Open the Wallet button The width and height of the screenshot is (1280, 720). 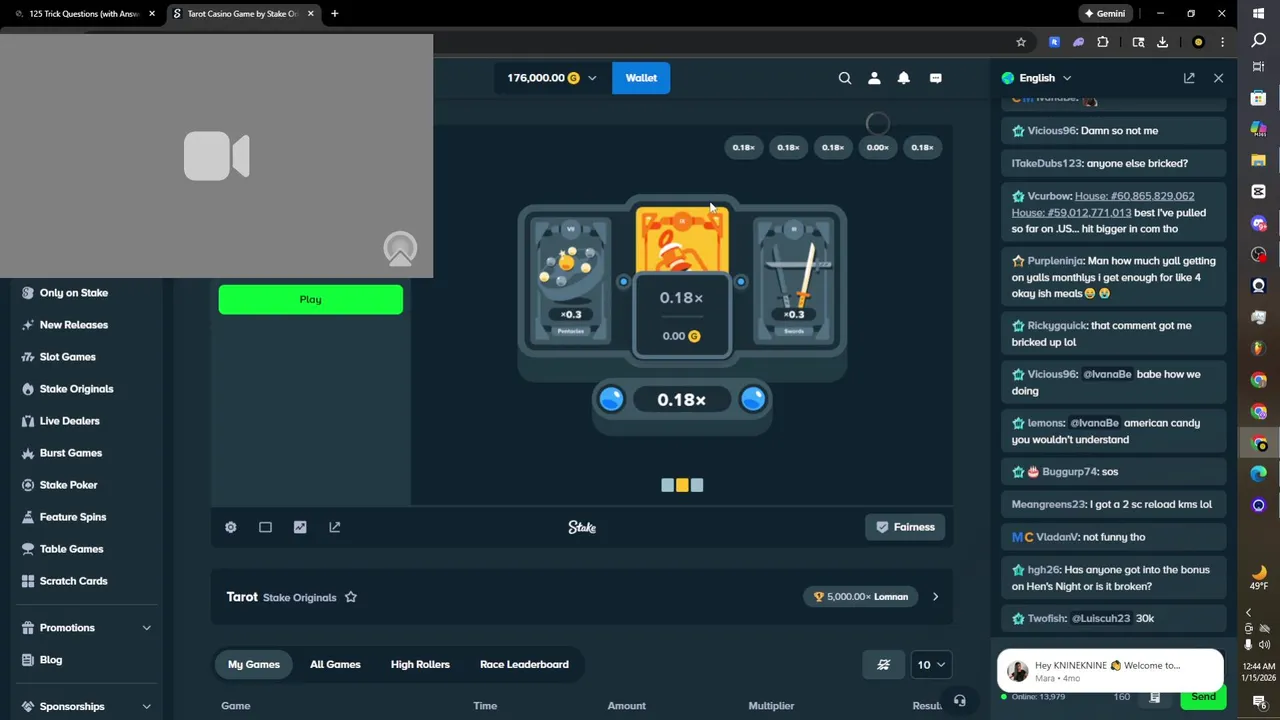coord(641,78)
